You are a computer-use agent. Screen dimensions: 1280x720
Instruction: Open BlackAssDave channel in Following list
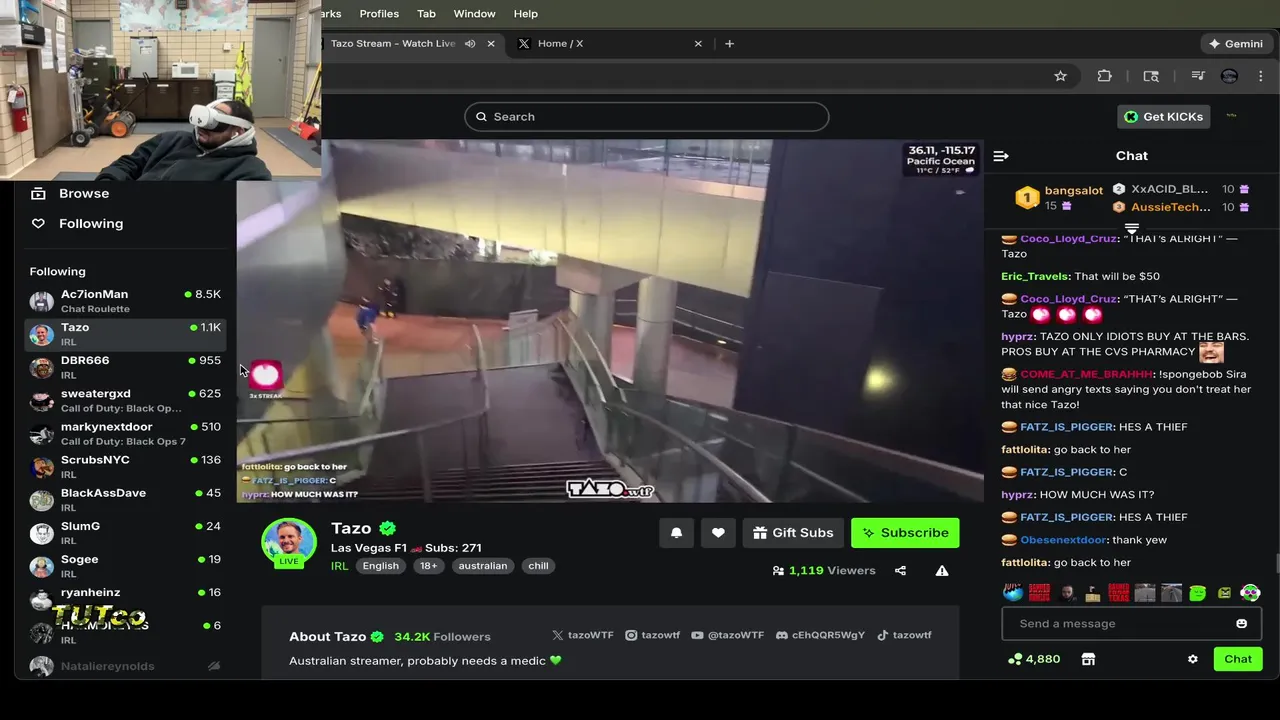pos(125,499)
